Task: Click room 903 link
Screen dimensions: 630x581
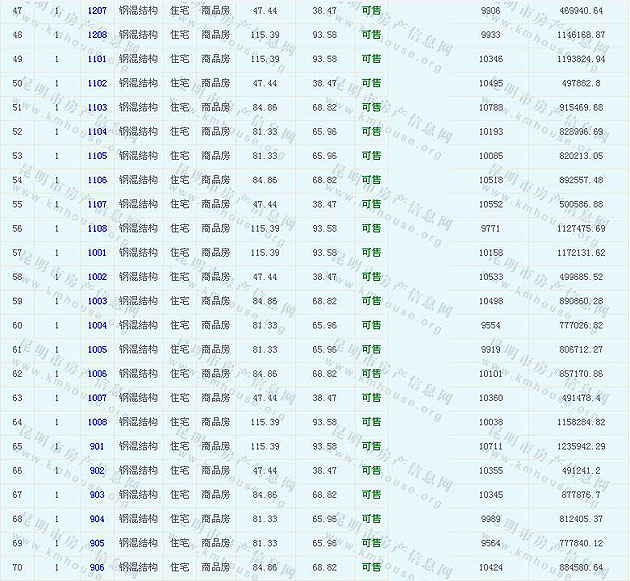Action: pyautogui.click(x=97, y=495)
